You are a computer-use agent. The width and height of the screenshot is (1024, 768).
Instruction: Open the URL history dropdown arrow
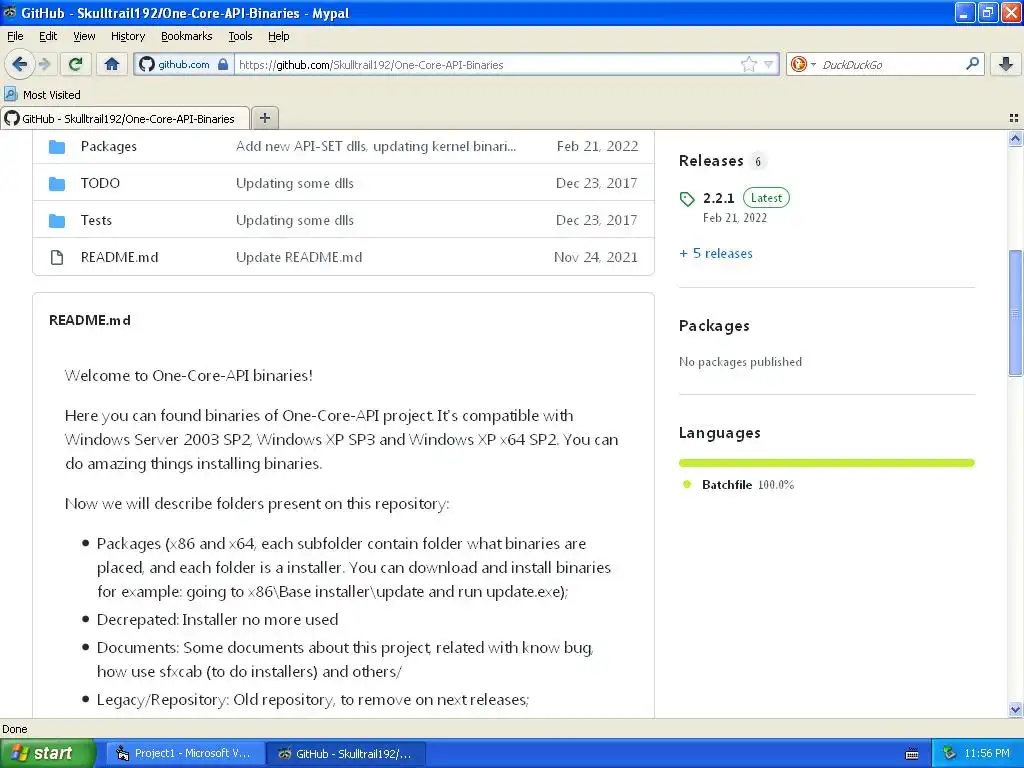click(769, 64)
